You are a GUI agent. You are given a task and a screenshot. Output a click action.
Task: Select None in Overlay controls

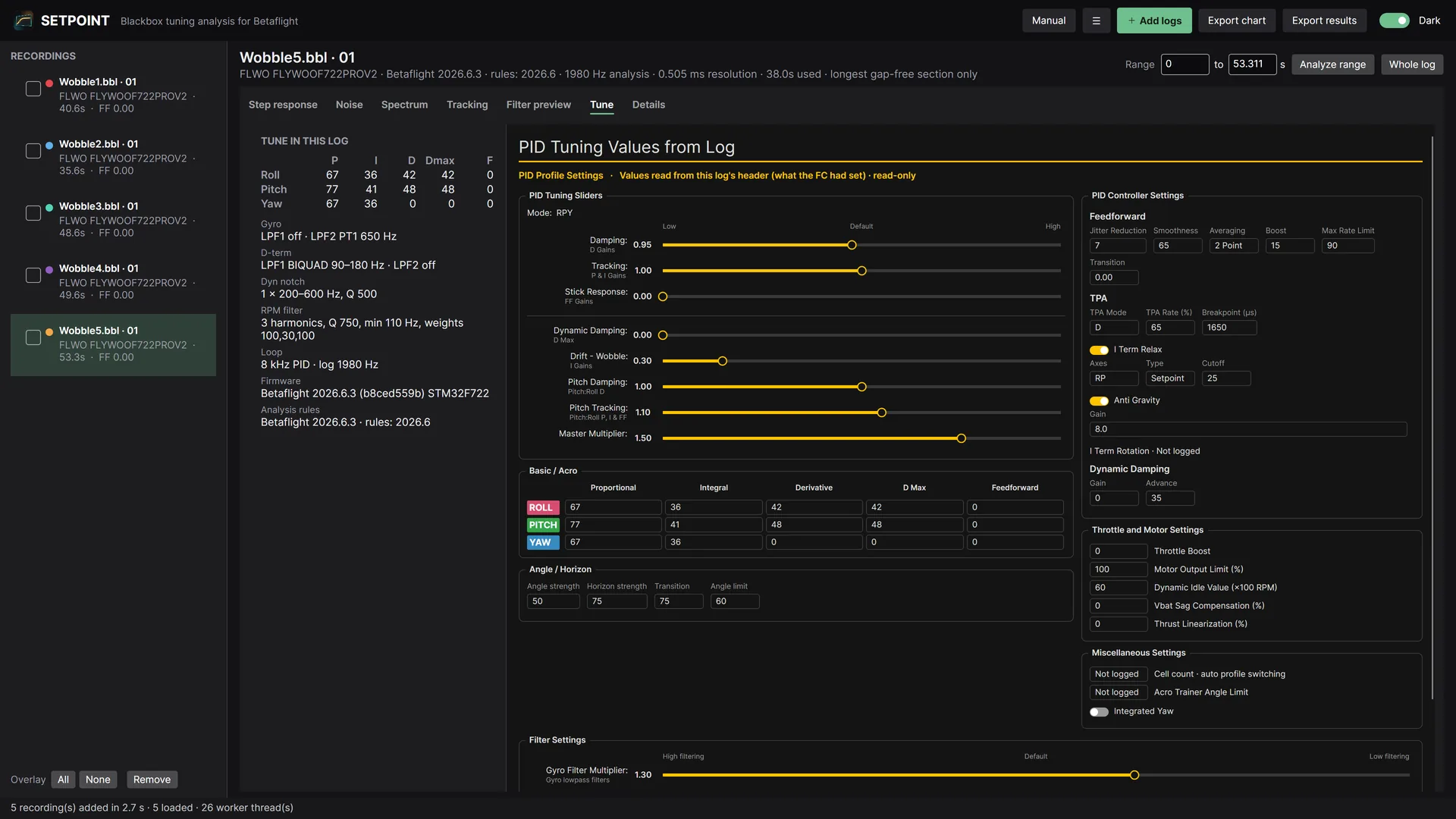[98, 780]
